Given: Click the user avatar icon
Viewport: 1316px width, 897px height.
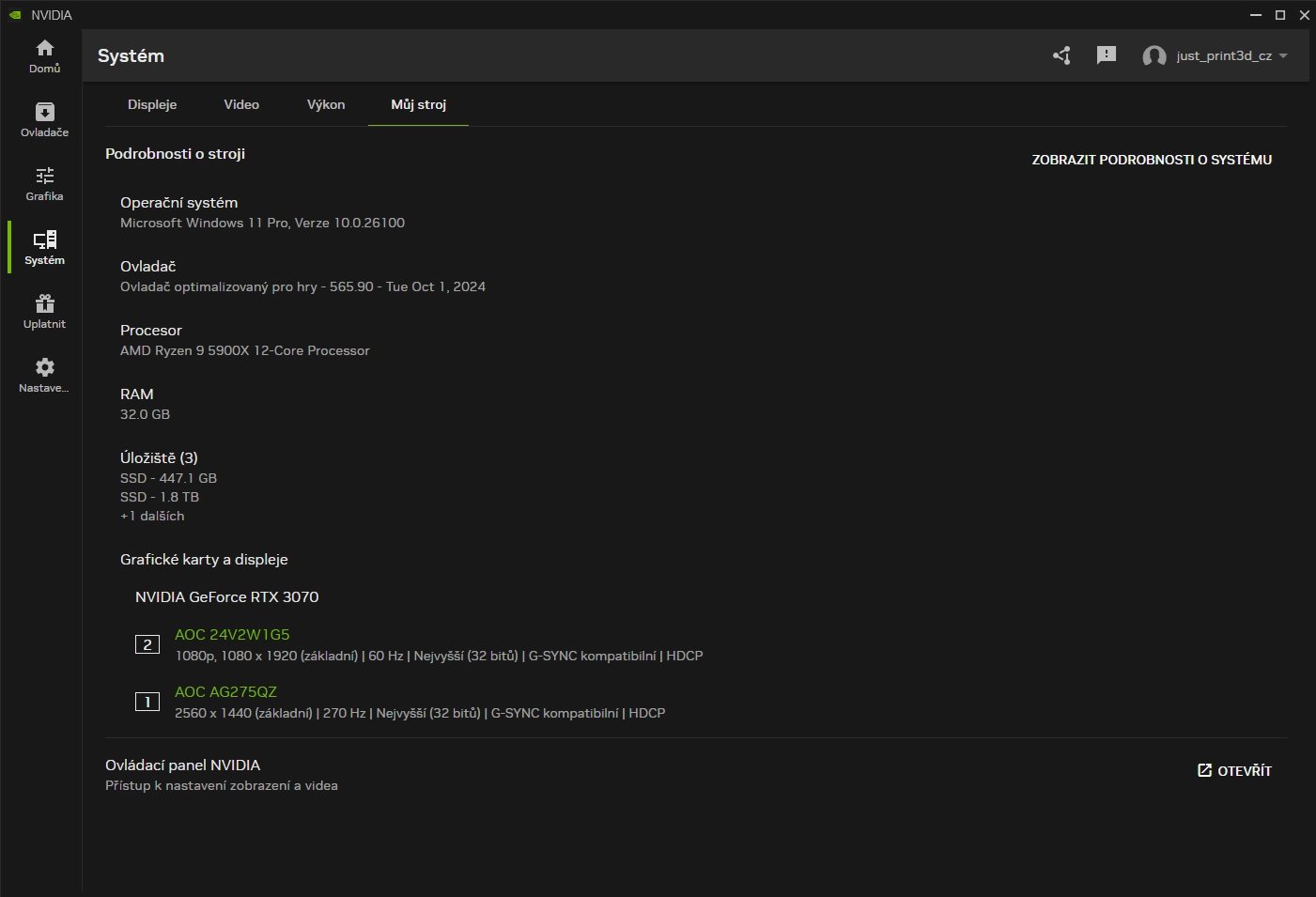Looking at the screenshot, I should click(x=1153, y=56).
